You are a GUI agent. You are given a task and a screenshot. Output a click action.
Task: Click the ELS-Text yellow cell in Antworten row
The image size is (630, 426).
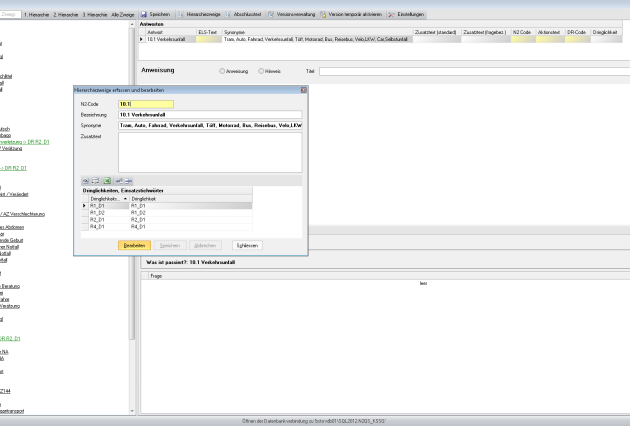(x=209, y=39)
